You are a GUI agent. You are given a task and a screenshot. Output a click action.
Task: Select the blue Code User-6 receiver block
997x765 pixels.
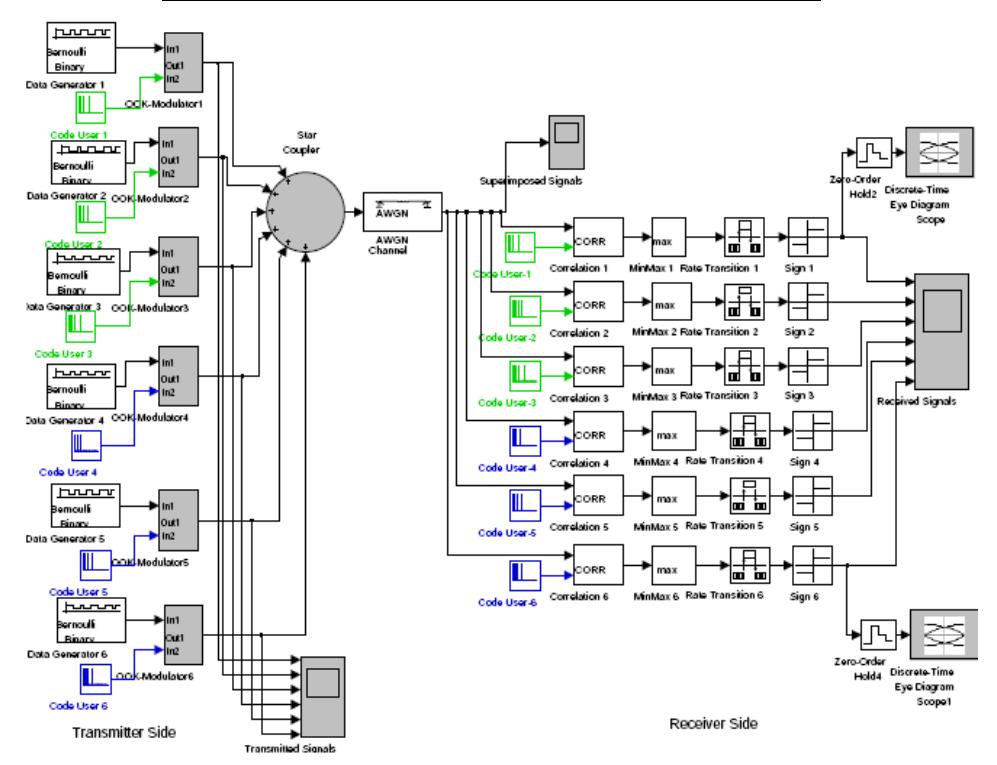tap(525, 575)
